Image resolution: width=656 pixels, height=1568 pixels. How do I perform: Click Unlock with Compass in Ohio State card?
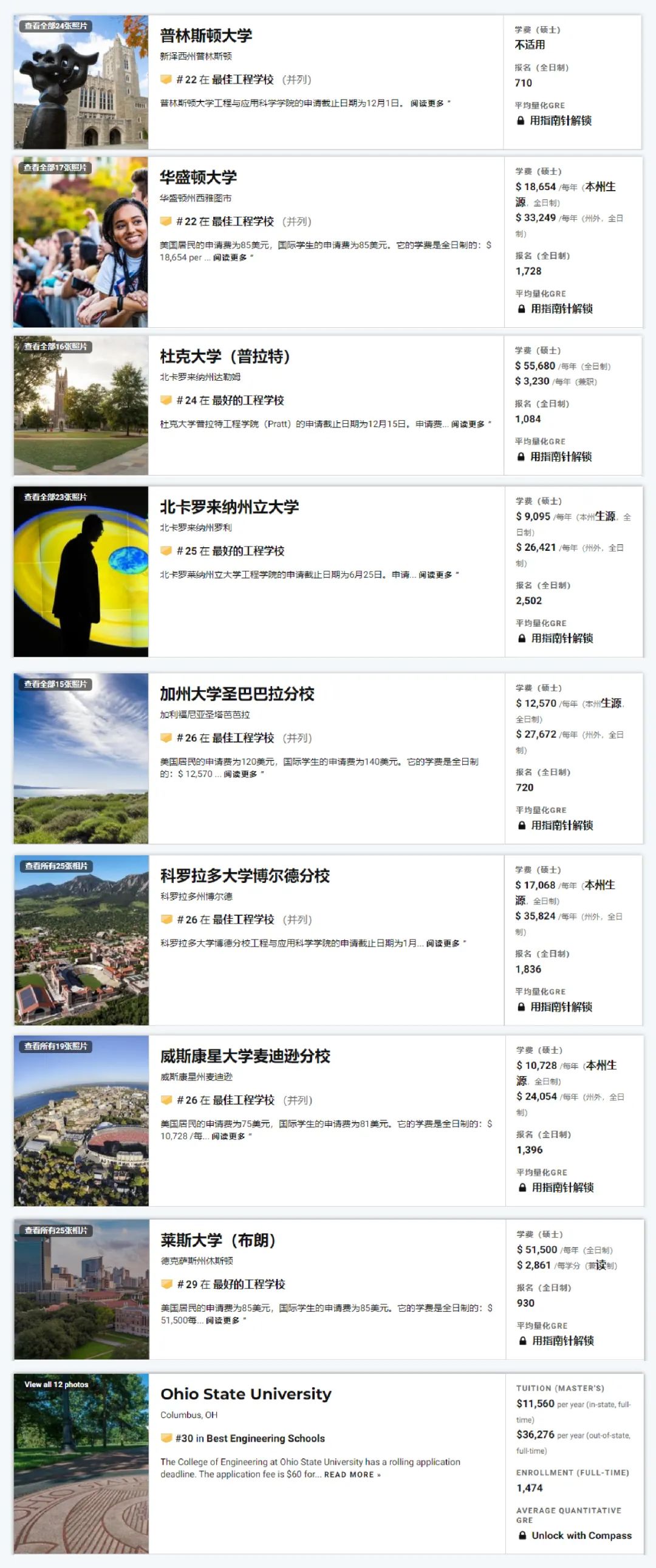point(582,1536)
